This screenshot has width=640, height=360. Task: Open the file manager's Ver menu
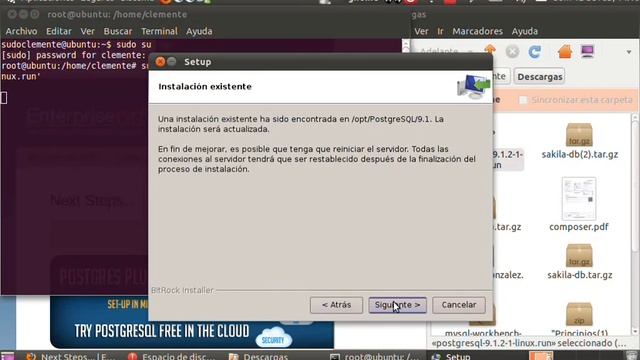tap(421, 31)
